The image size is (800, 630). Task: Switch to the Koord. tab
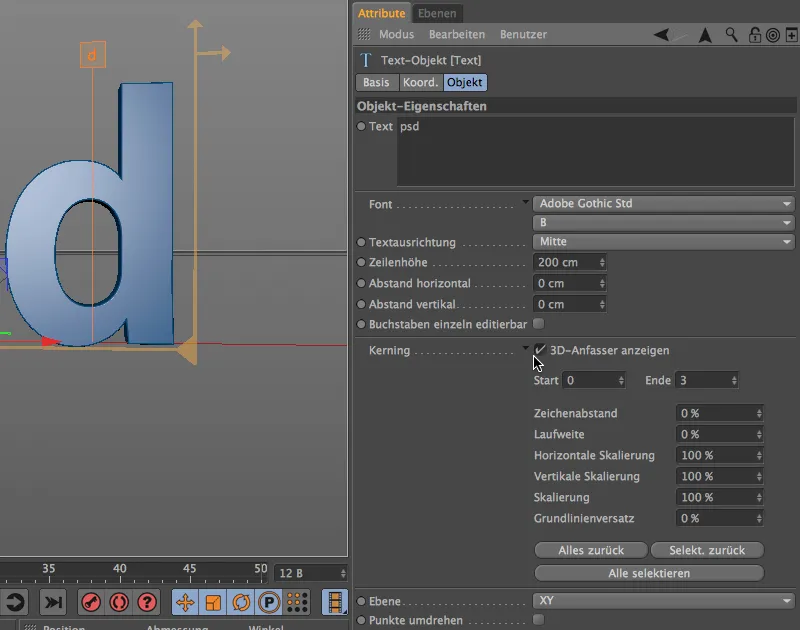click(x=420, y=82)
